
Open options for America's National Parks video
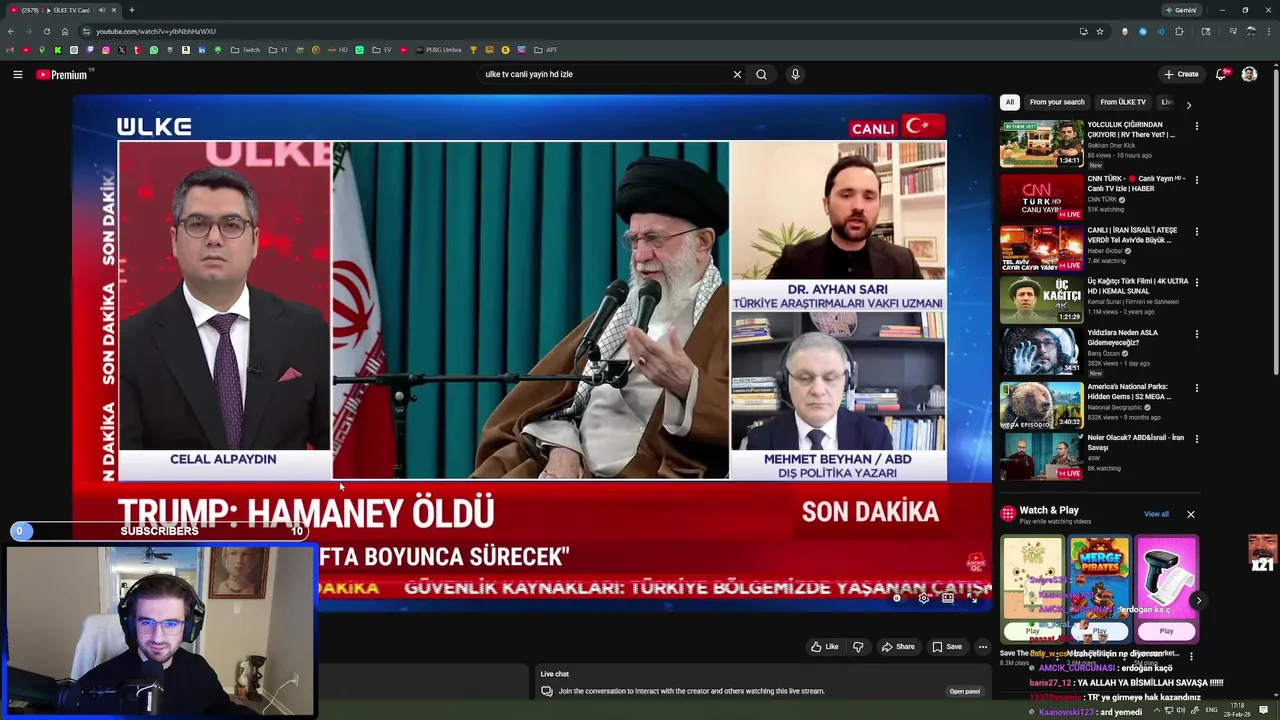(x=1196, y=388)
